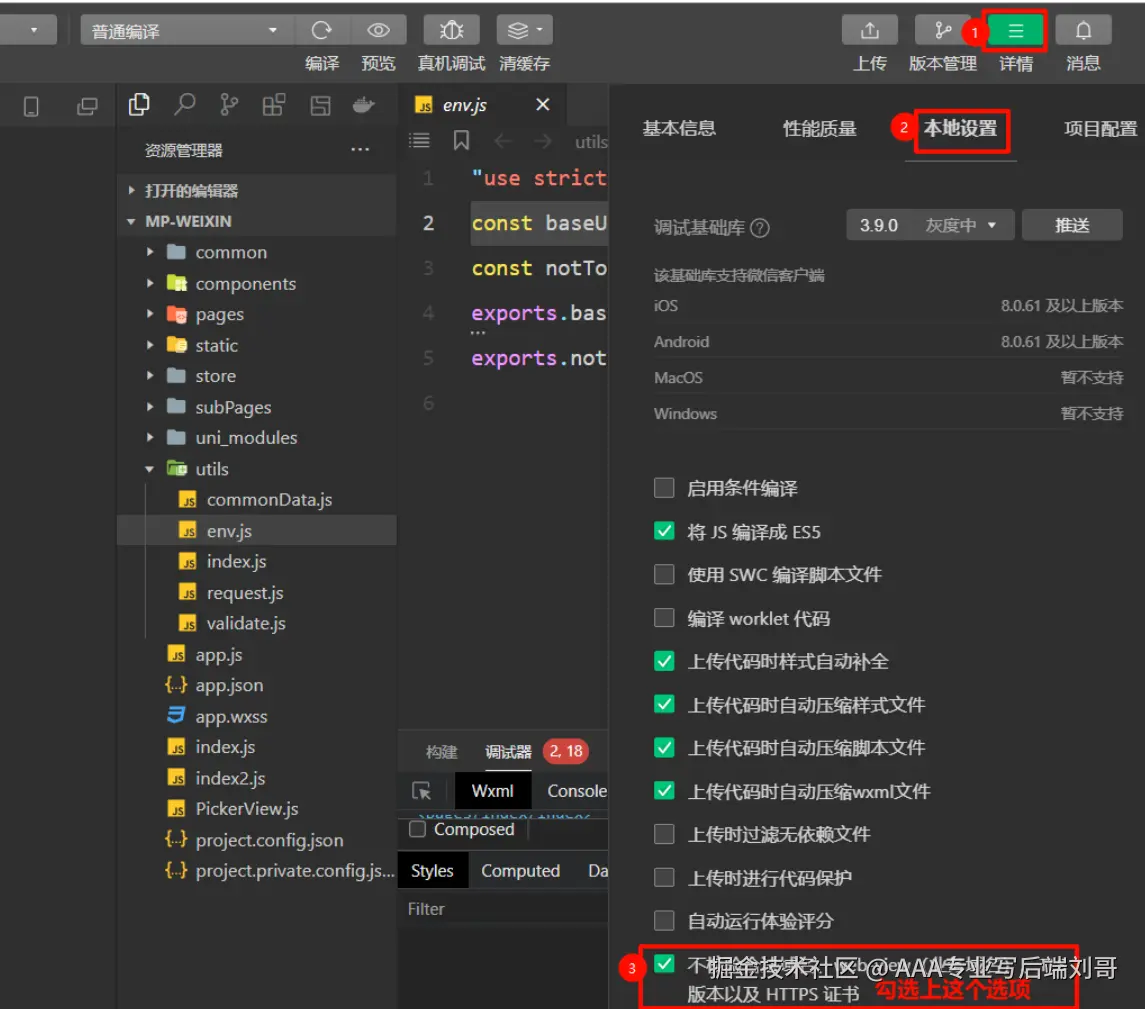Click the upload icon in toolbar
This screenshot has width=1145, height=1009.
(x=869, y=31)
